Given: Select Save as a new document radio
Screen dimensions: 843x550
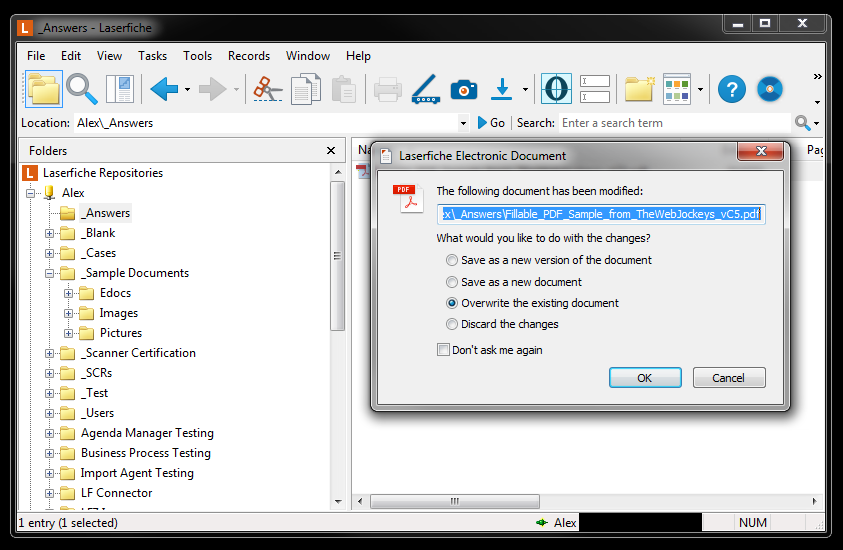Looking at the screenshot, I should [452, 282].
